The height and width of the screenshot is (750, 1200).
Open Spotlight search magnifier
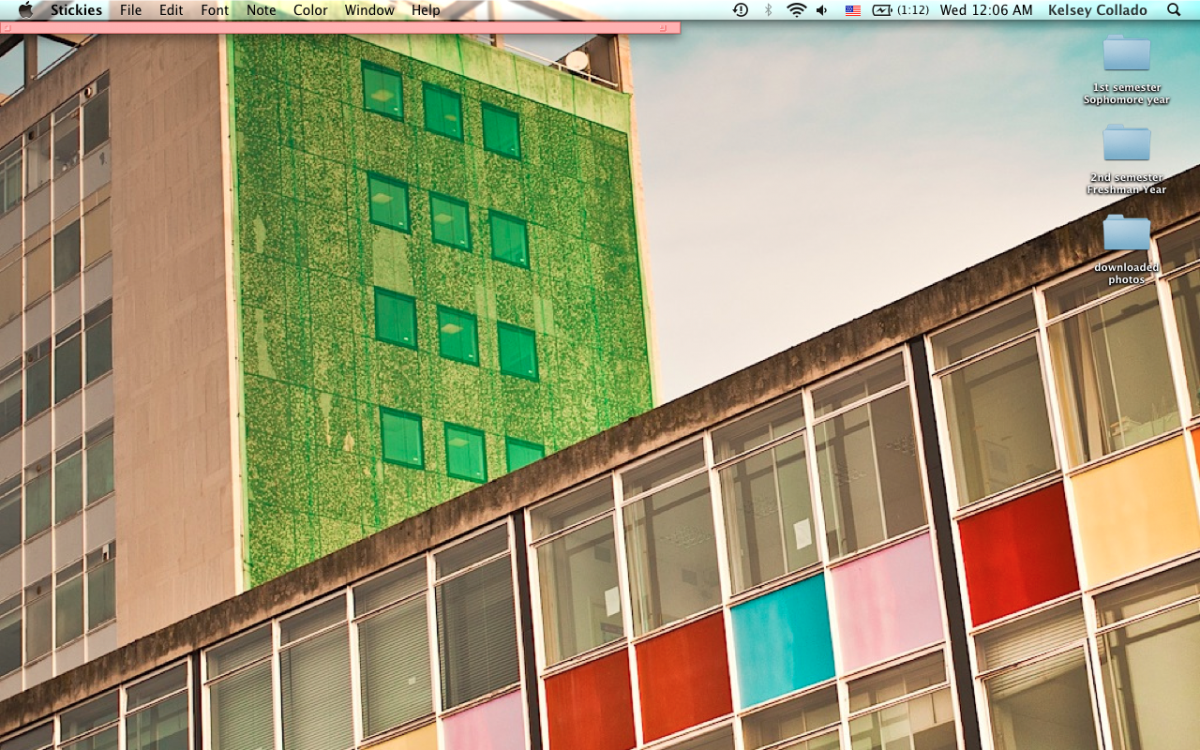click(1173, 10)
